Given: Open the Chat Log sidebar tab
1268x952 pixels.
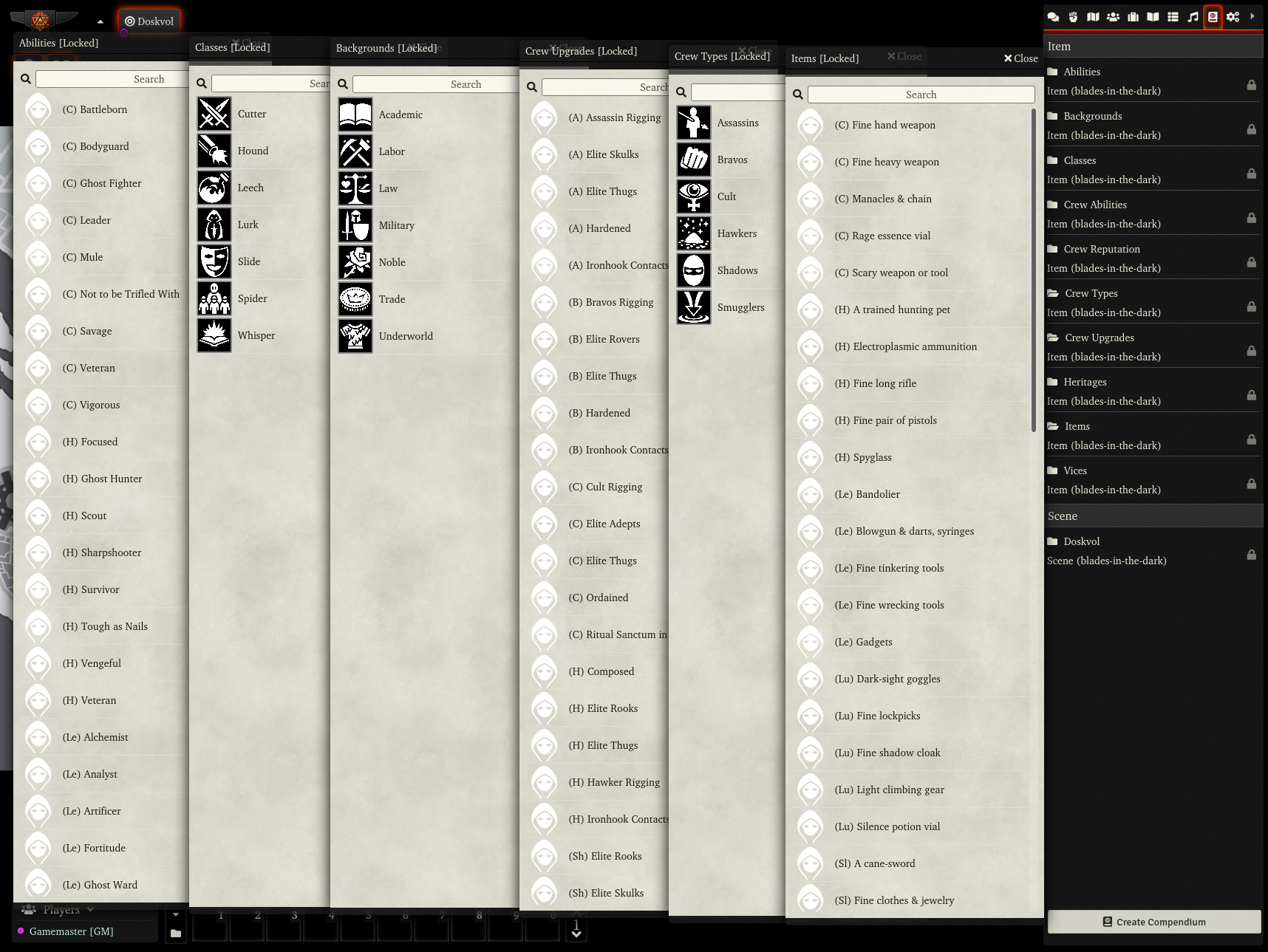Looking at the screenshot, I should 1053,17.
